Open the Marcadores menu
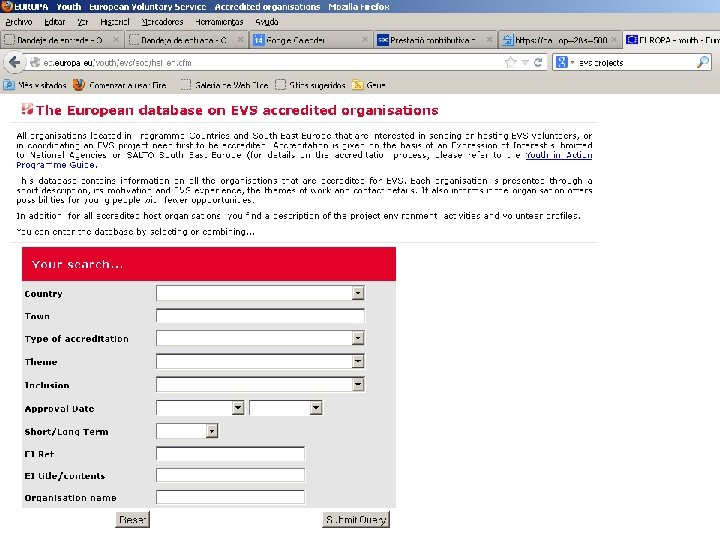The width and height of the screenshot is (720, 540). pyautogui.click(x=162, y=22)
